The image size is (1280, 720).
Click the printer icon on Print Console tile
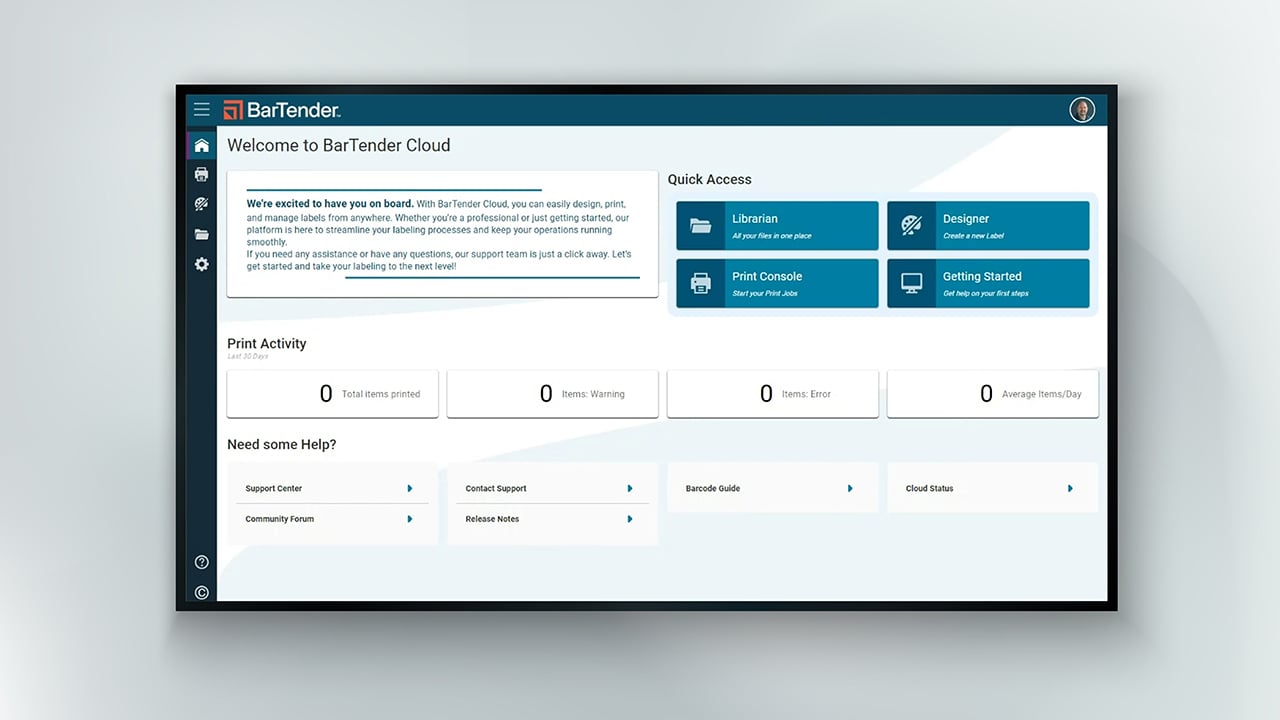(700, 283)
